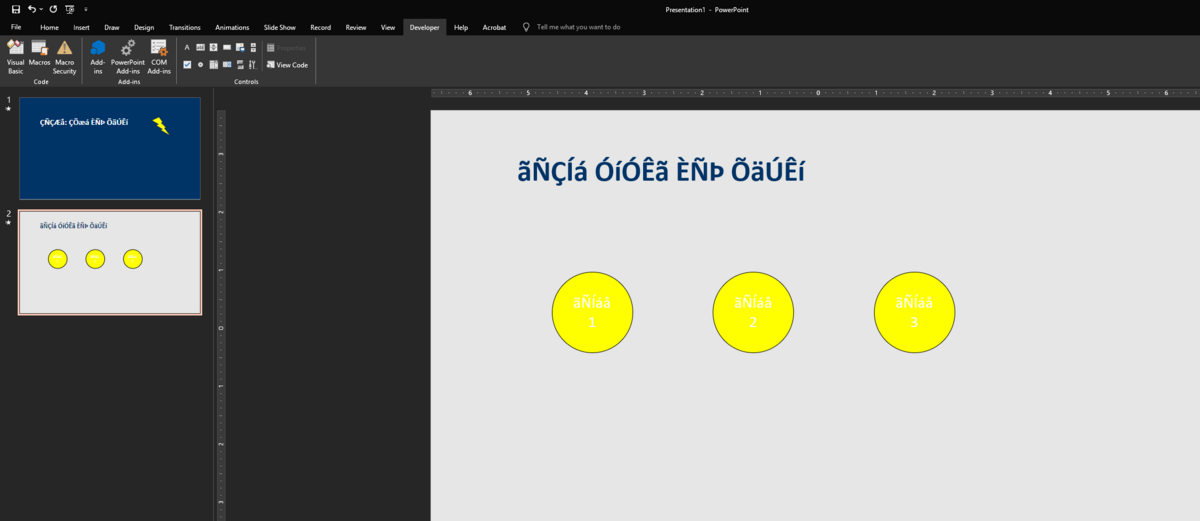Select the Option Button control icon
The width and height of the screenshot is (1200, 521).
[200, 64]
